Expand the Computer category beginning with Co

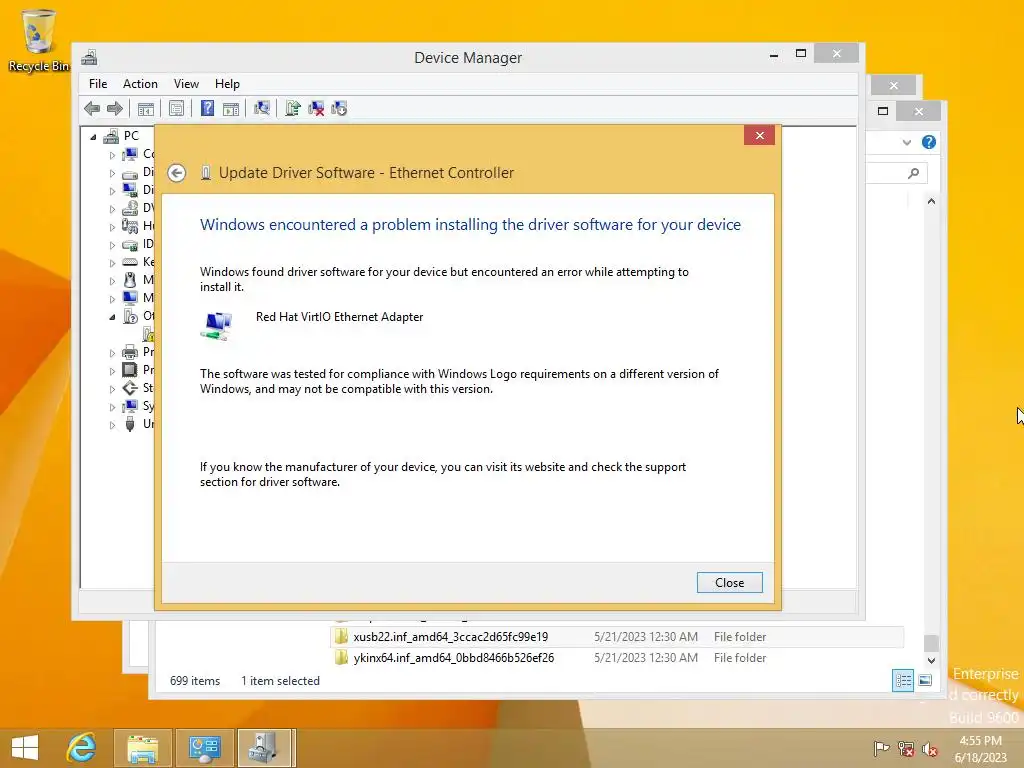pyautogui.click(x=112, y=155)
